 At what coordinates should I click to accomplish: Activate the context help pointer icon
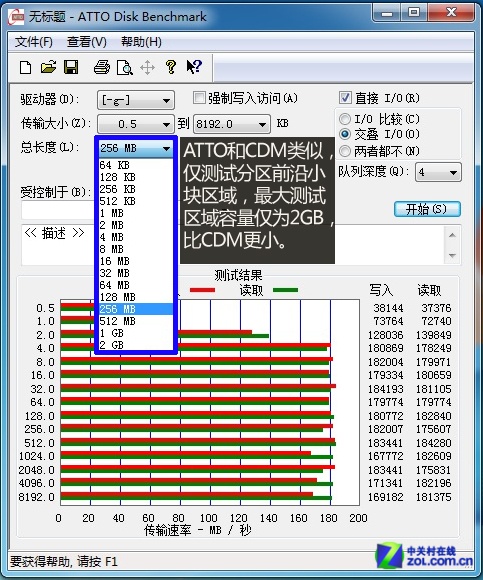coord(194,67)
